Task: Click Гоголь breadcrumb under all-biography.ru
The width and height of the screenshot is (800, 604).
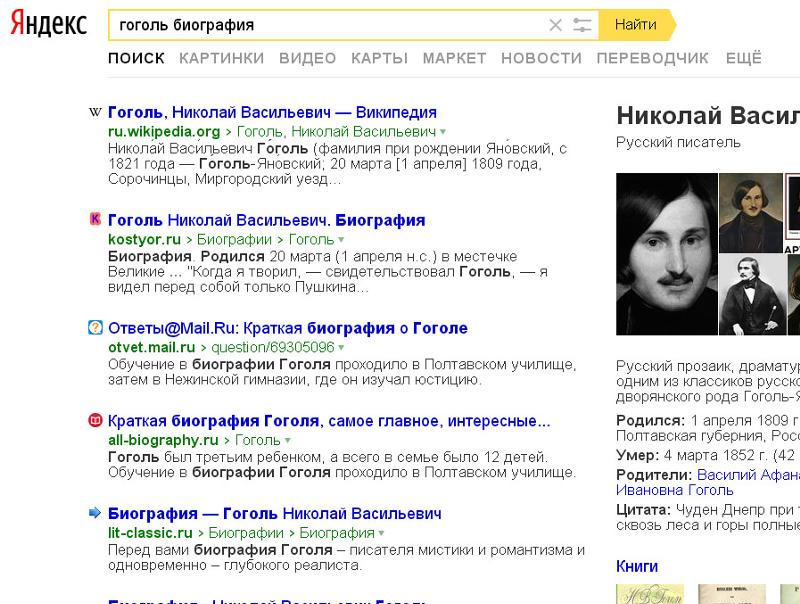Action: point(258,440)
